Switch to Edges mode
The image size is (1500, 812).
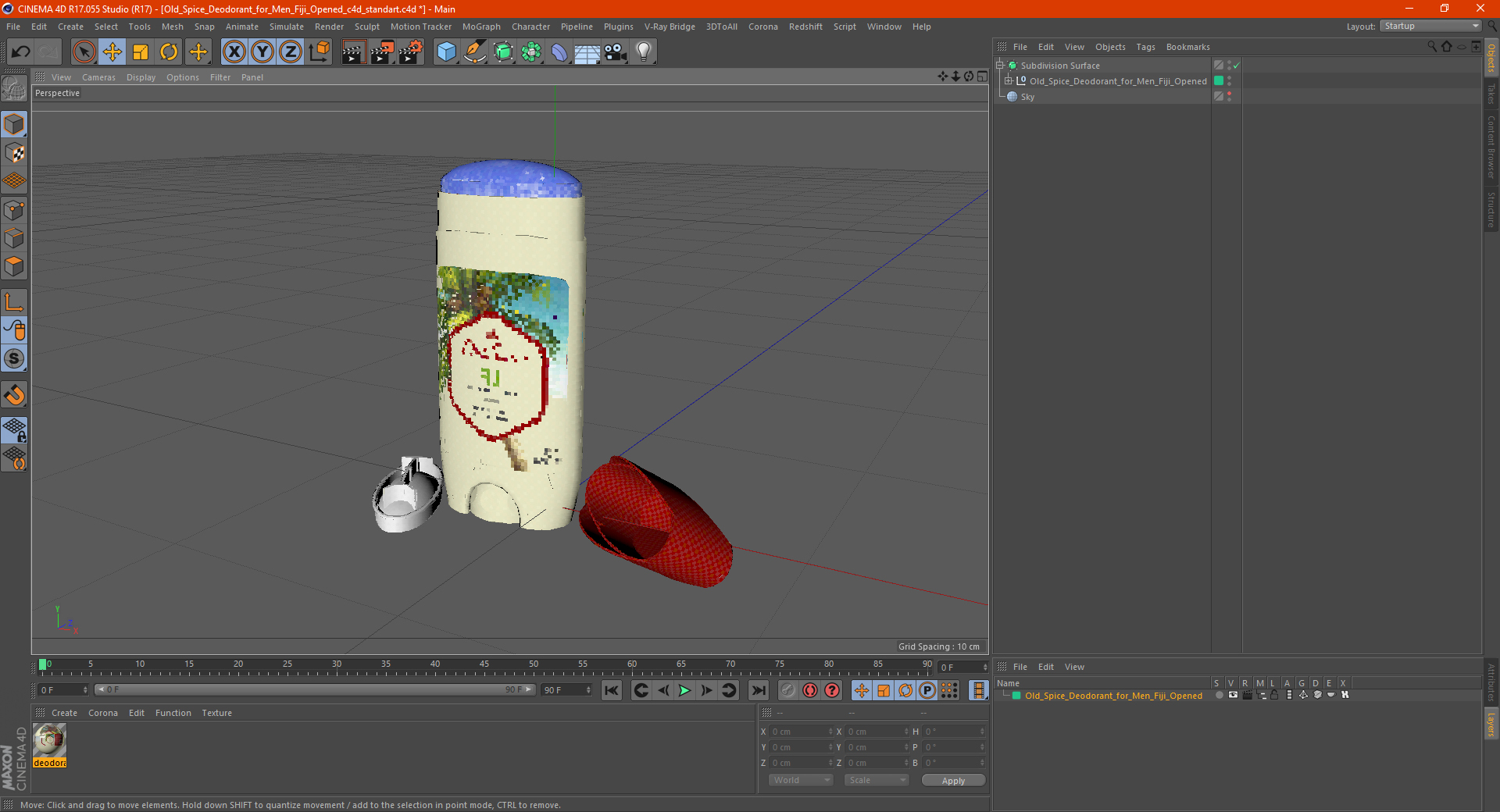click(x=14, y=237)
